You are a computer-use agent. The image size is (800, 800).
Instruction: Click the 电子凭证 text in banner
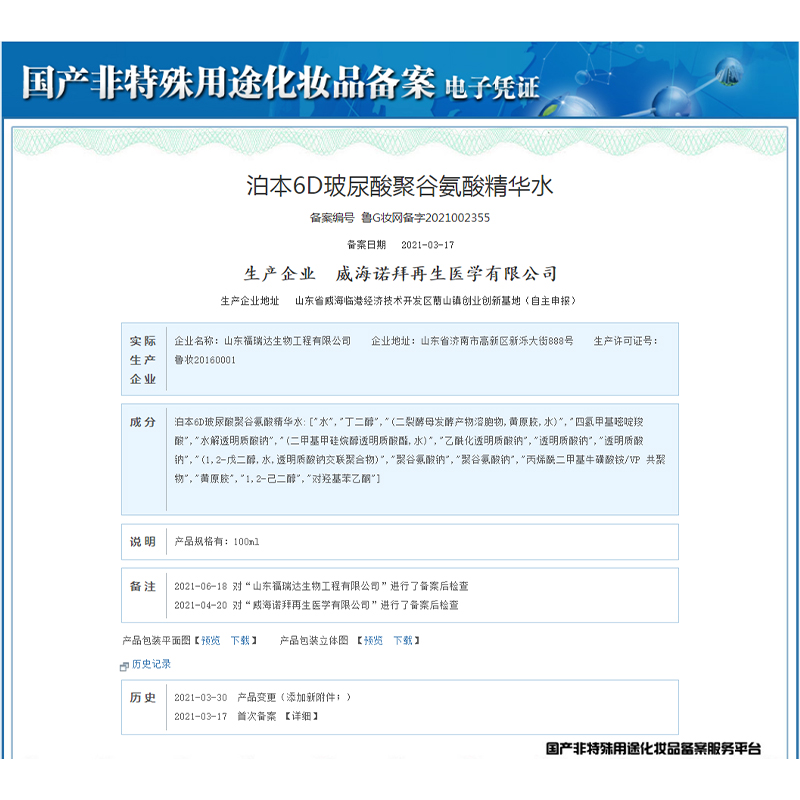click(492, 86)
